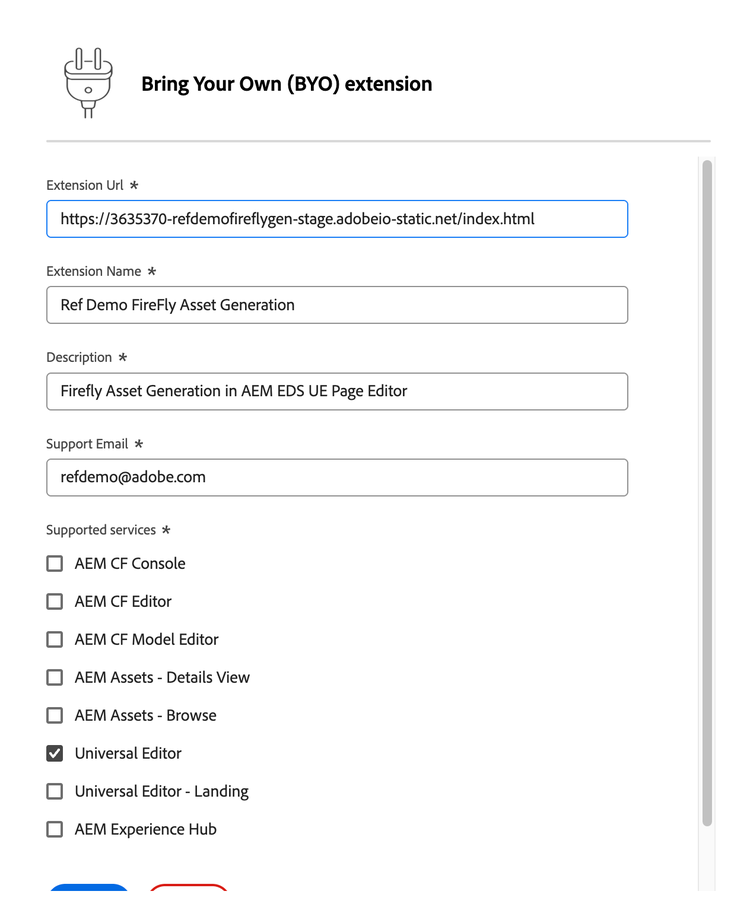This screenshot has width=750, height=923.
Task: Click the Bring Your Own (BYO) extension title
Action: (x=286, y=84)
